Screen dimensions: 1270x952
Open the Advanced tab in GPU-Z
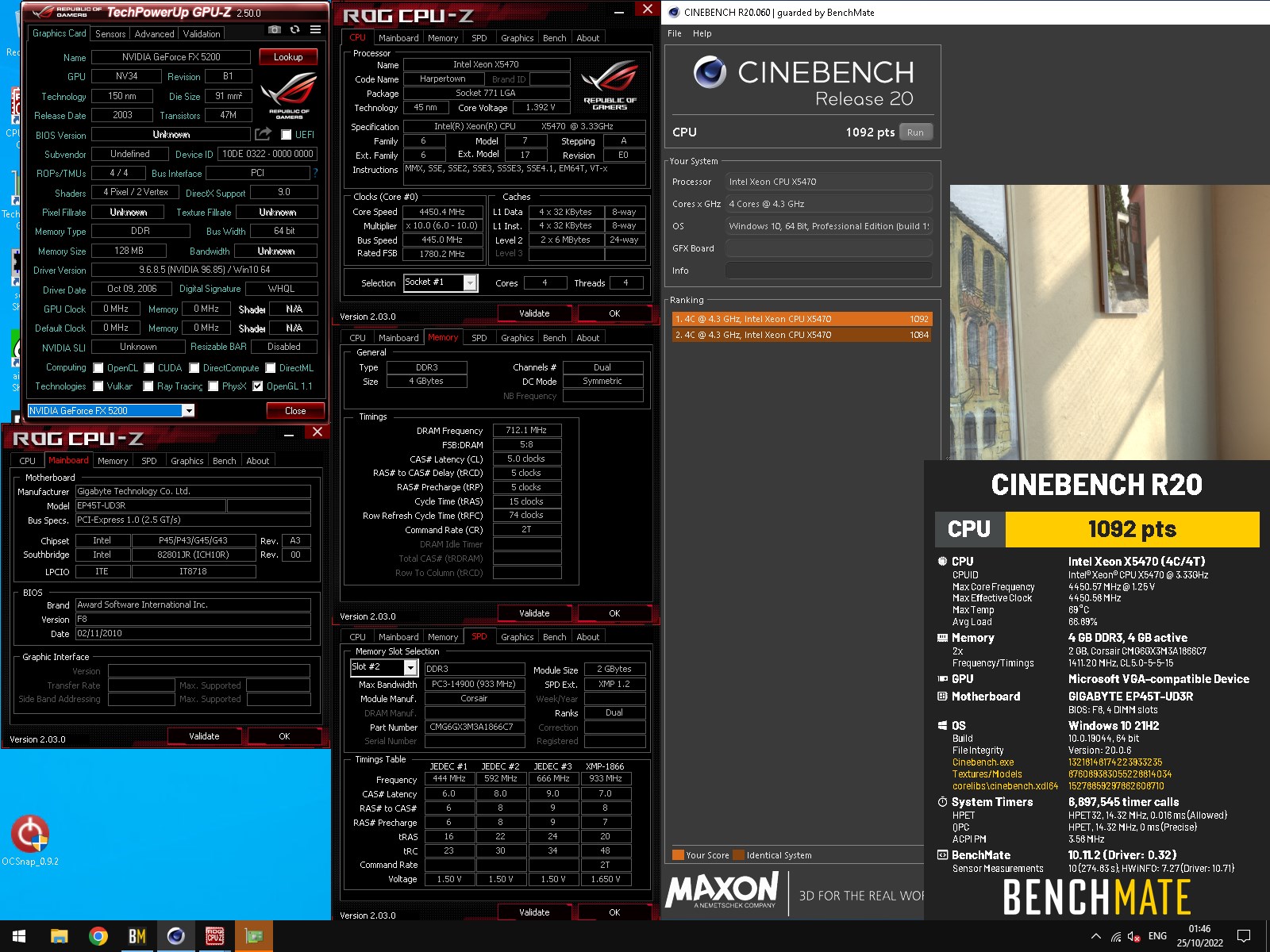click(154, 34)
